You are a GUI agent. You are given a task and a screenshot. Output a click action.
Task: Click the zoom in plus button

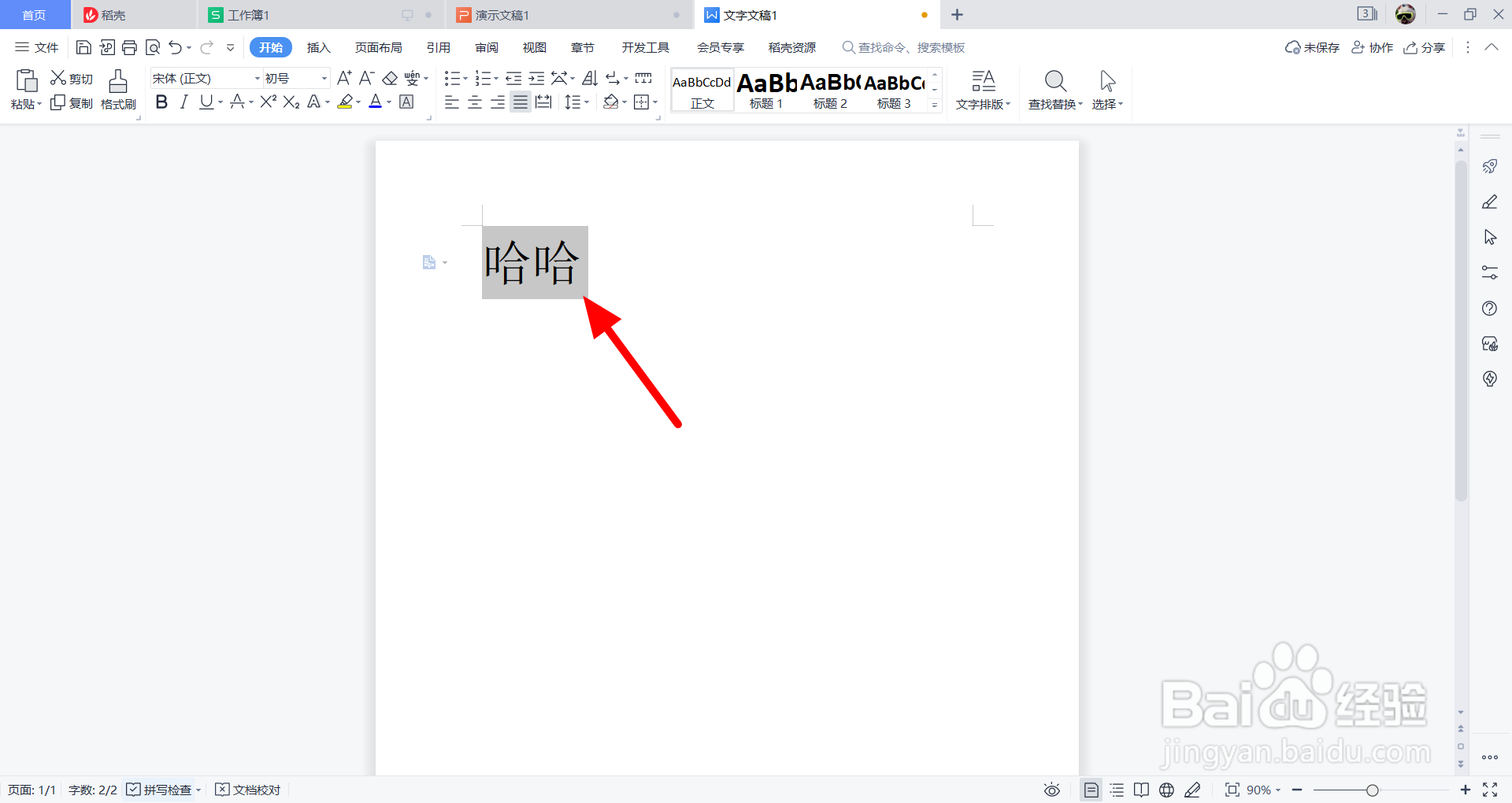pyautogui.click(x=1466, y=790)
